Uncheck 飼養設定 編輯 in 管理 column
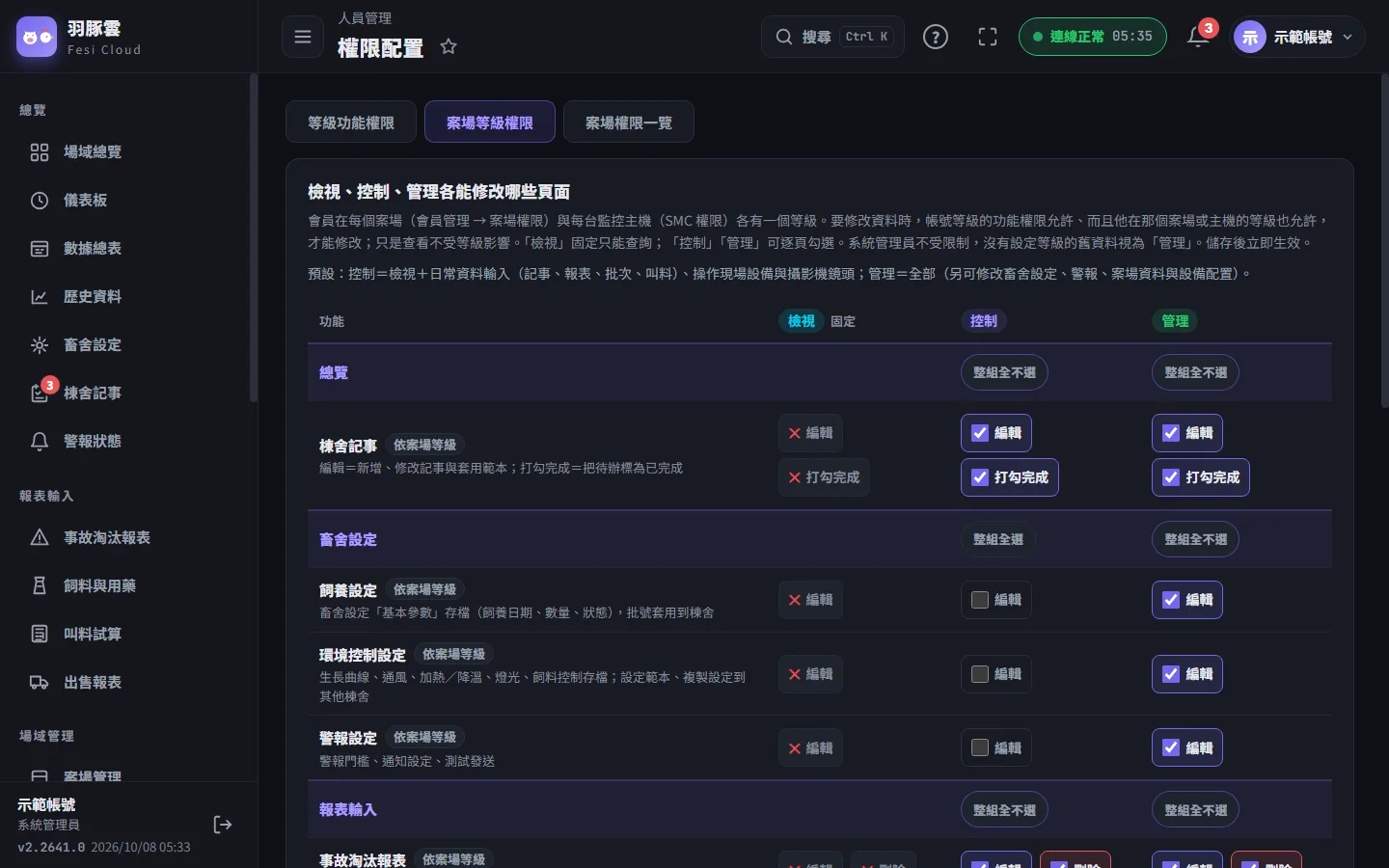 click(1187, 600)
